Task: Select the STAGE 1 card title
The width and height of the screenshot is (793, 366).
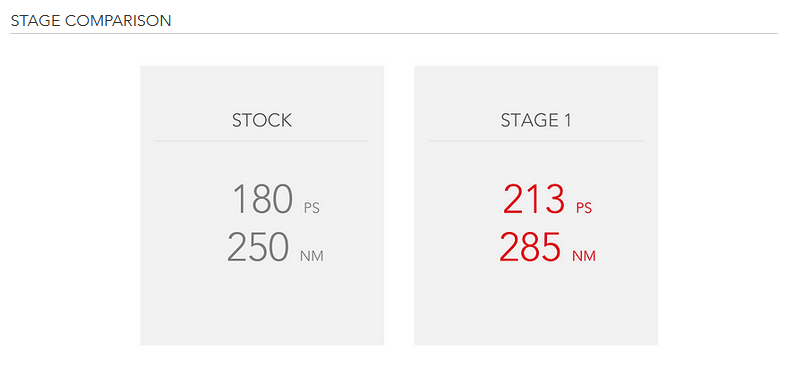Action: pyautogui.click(x=536, y=120)
